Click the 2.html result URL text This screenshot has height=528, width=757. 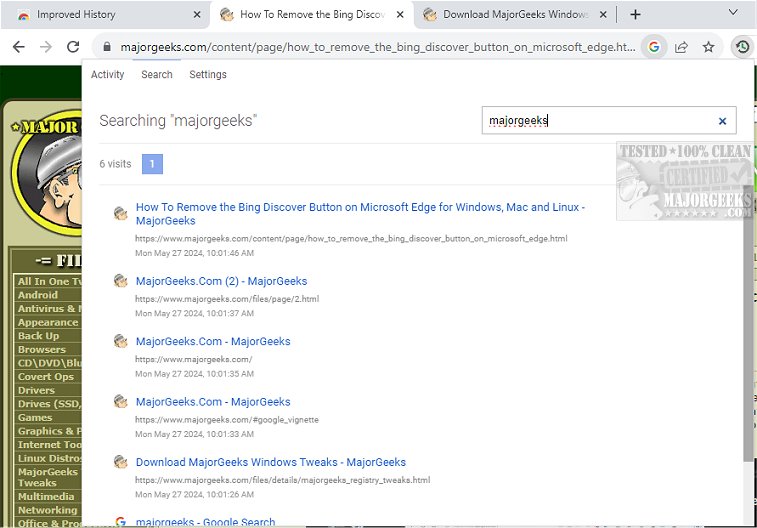(x=227, y=299)
